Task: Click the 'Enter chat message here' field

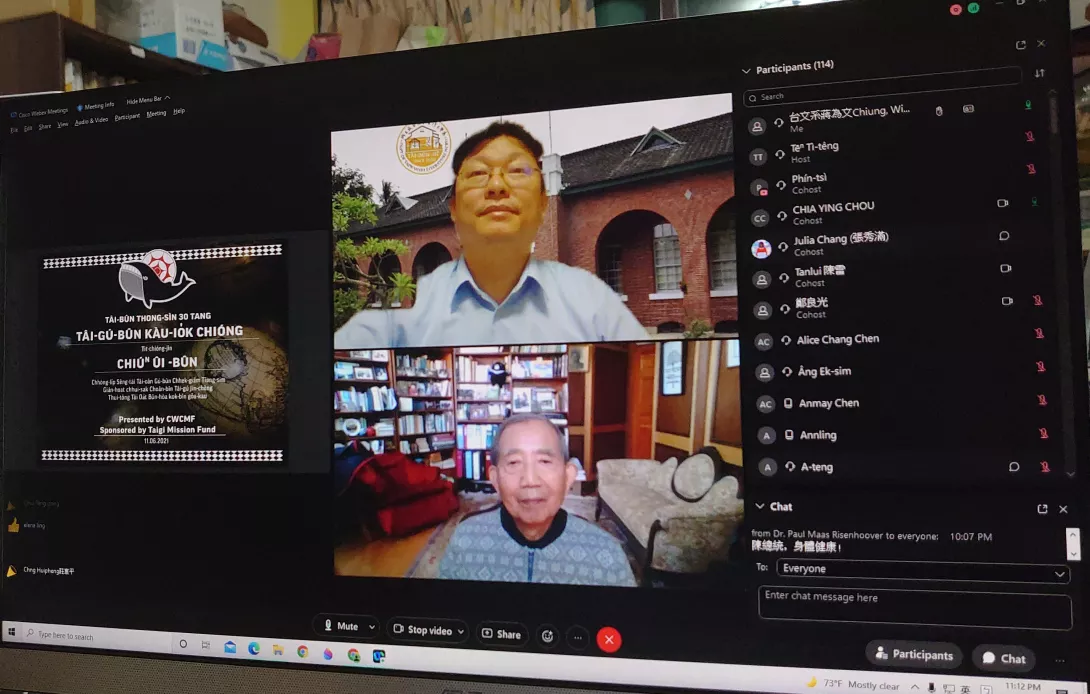Action: click(915, 609)
